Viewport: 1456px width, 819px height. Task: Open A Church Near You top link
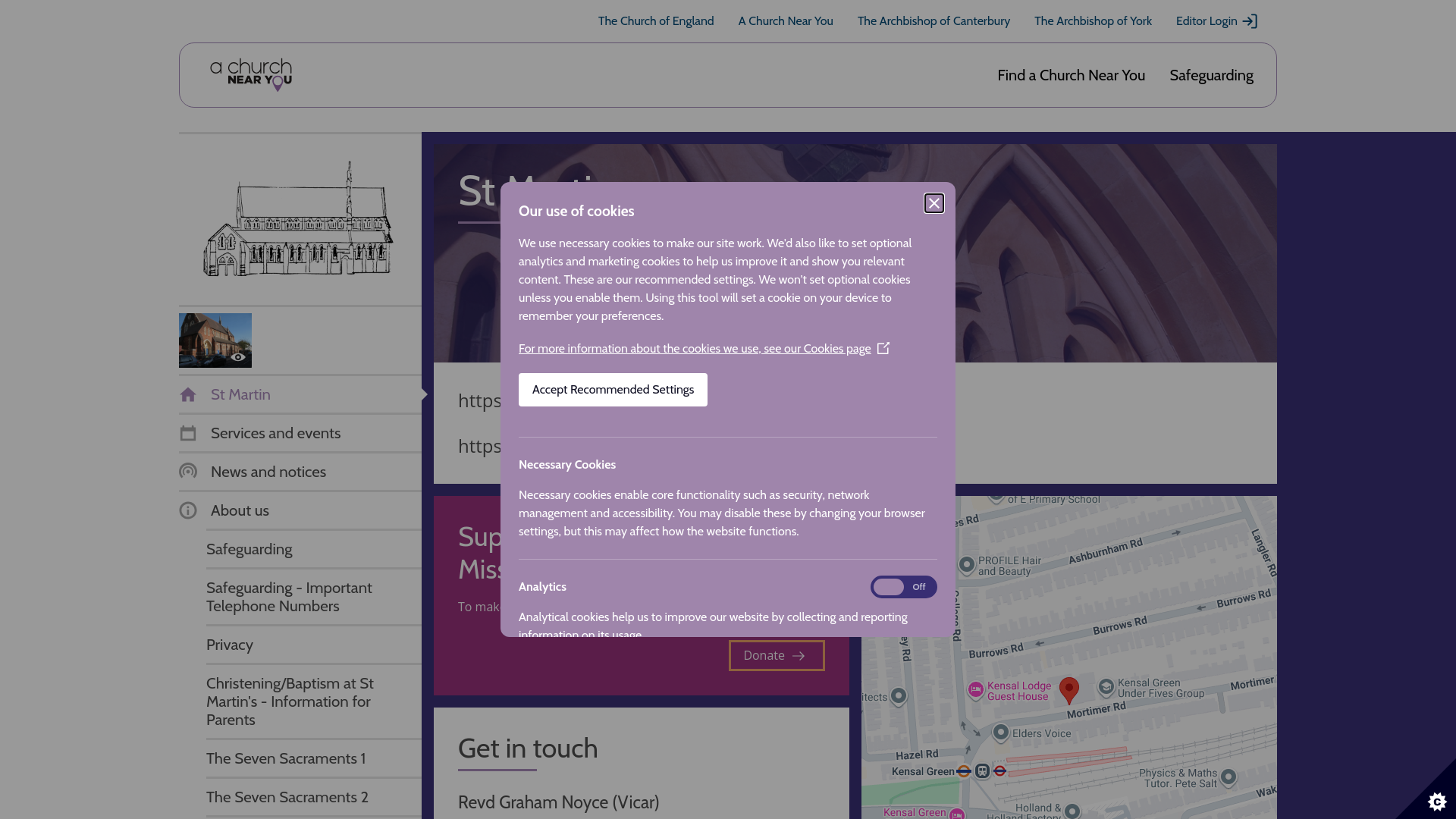[x=786, y=21]
